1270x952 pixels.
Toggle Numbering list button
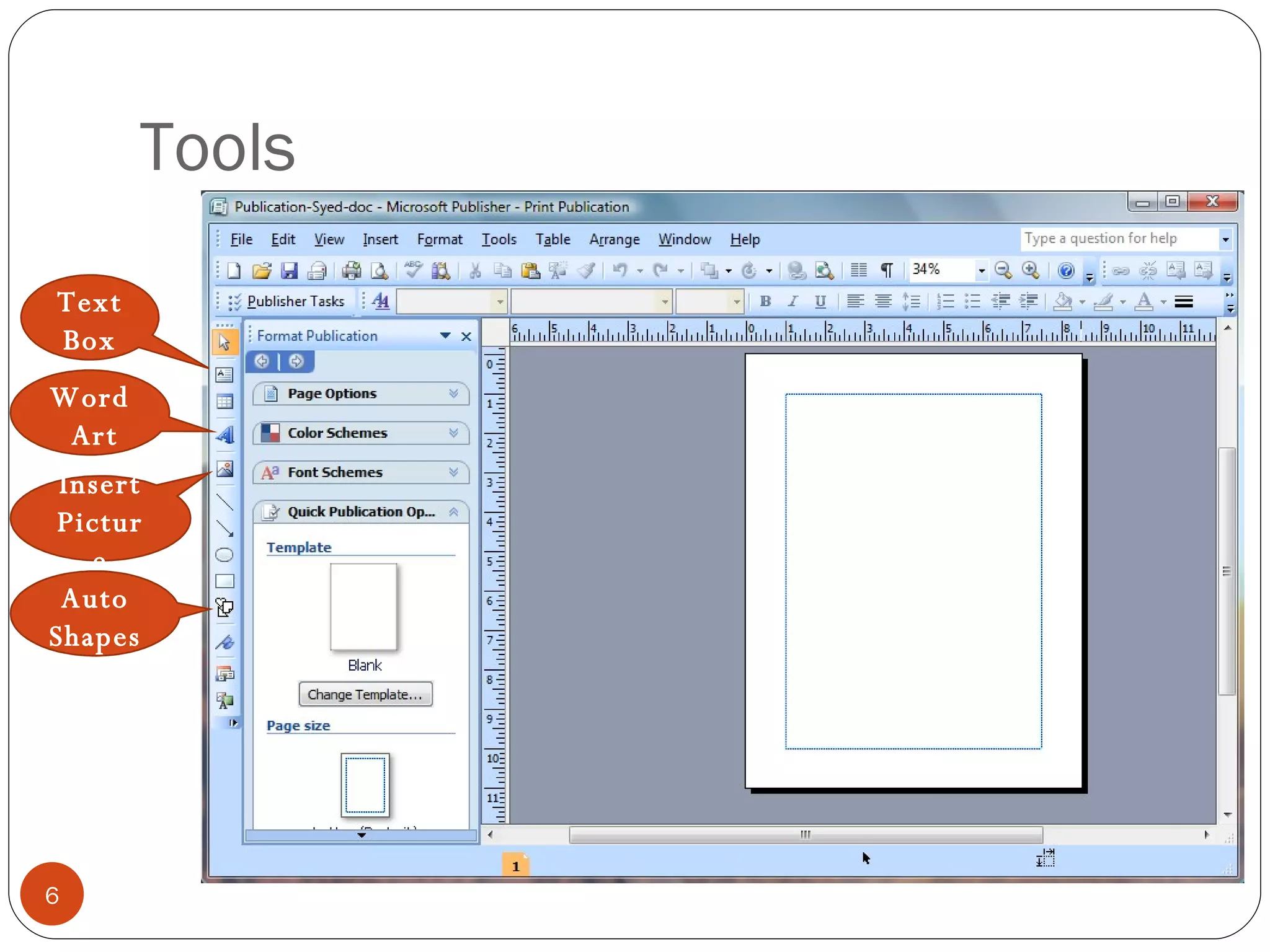click(x=945, y=301)
